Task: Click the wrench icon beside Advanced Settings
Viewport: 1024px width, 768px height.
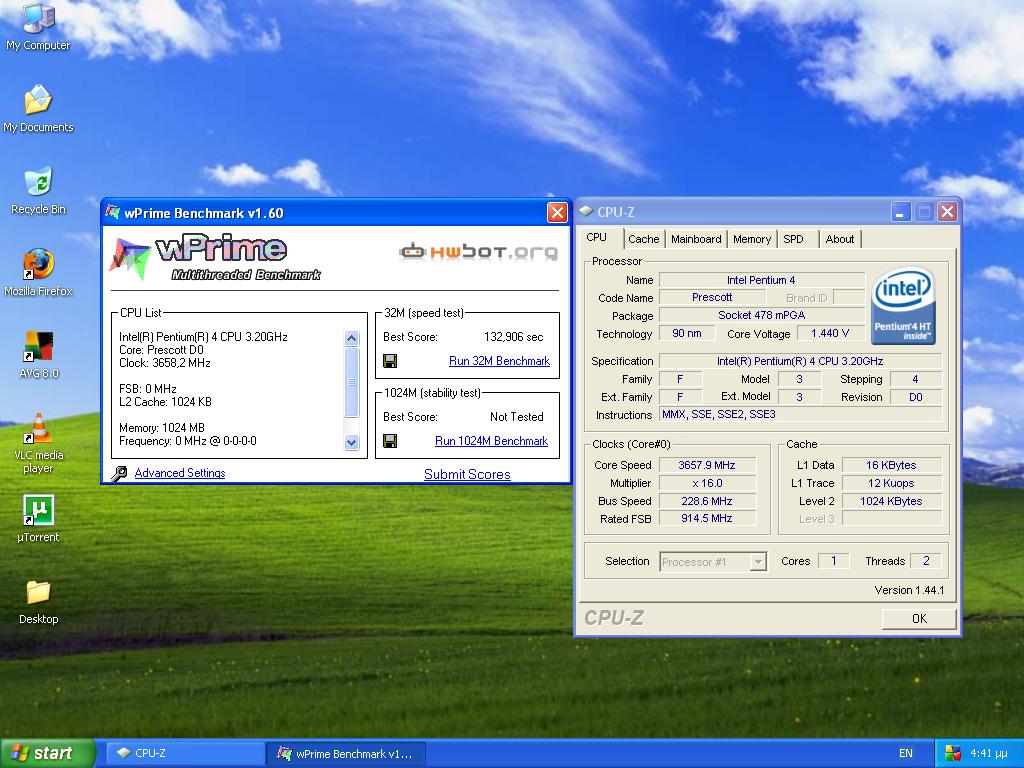Action: pyautogui.click(x=119, y=473)
